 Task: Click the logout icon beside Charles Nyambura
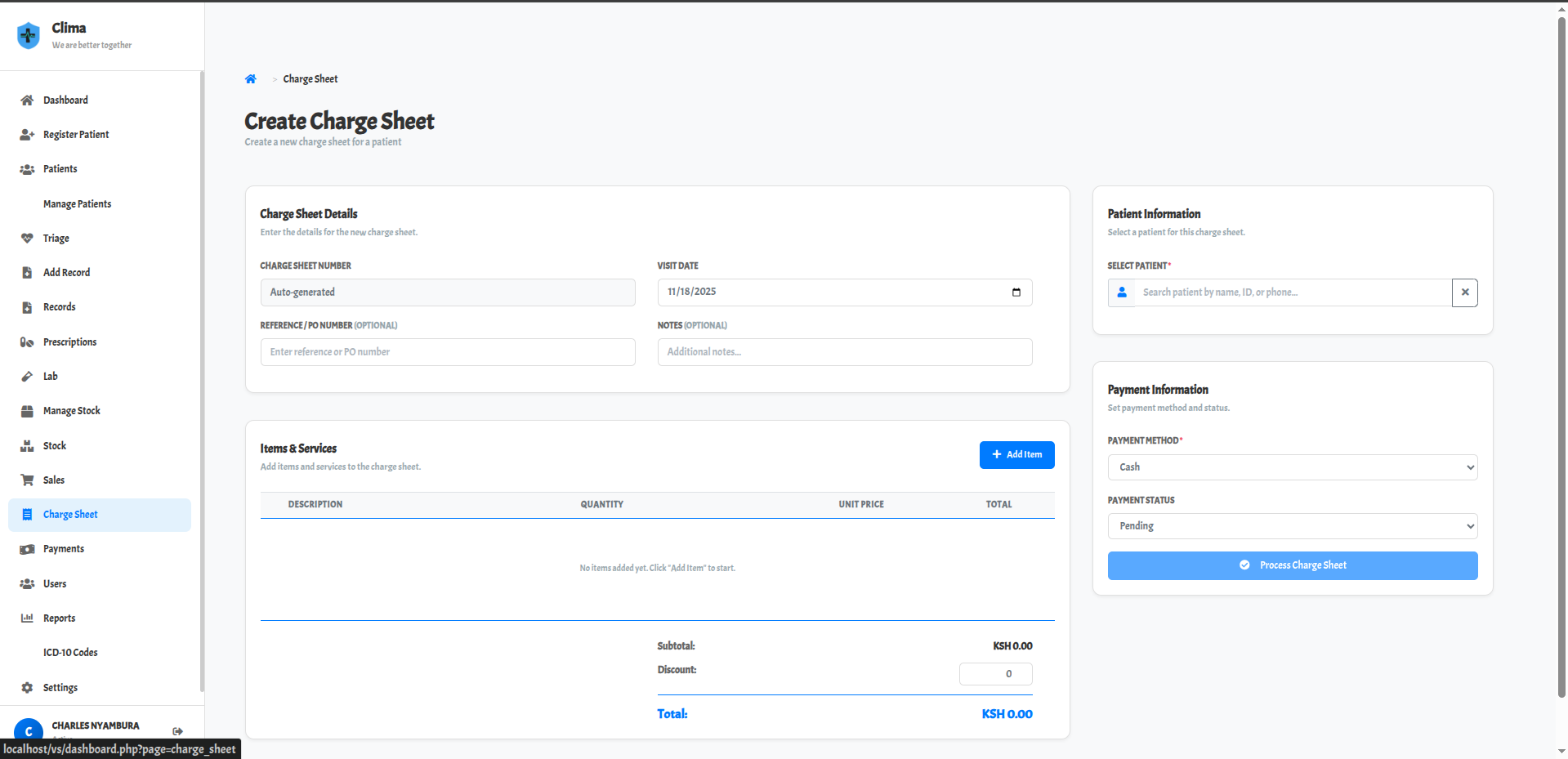[x=177, y=731]
